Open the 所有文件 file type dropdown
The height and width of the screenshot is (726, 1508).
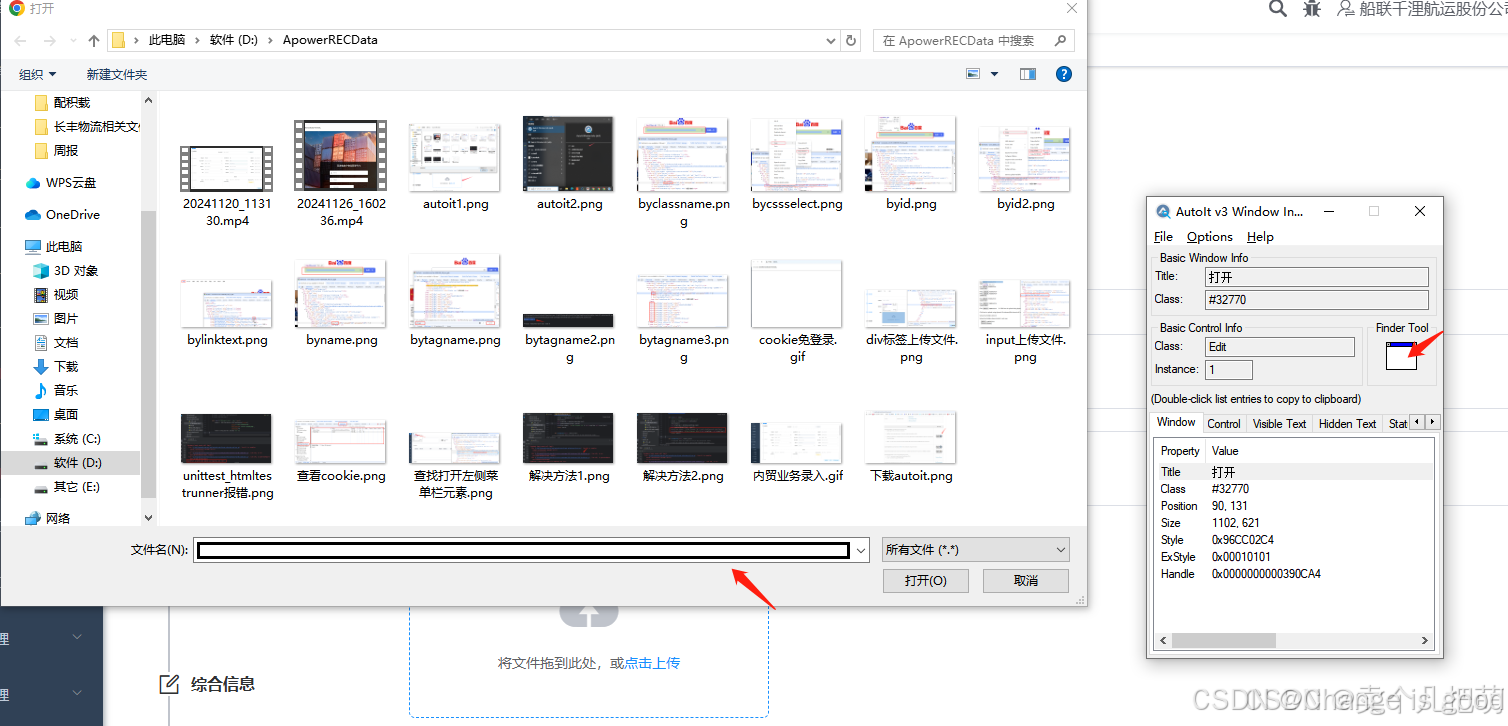[x=975, y=549]
